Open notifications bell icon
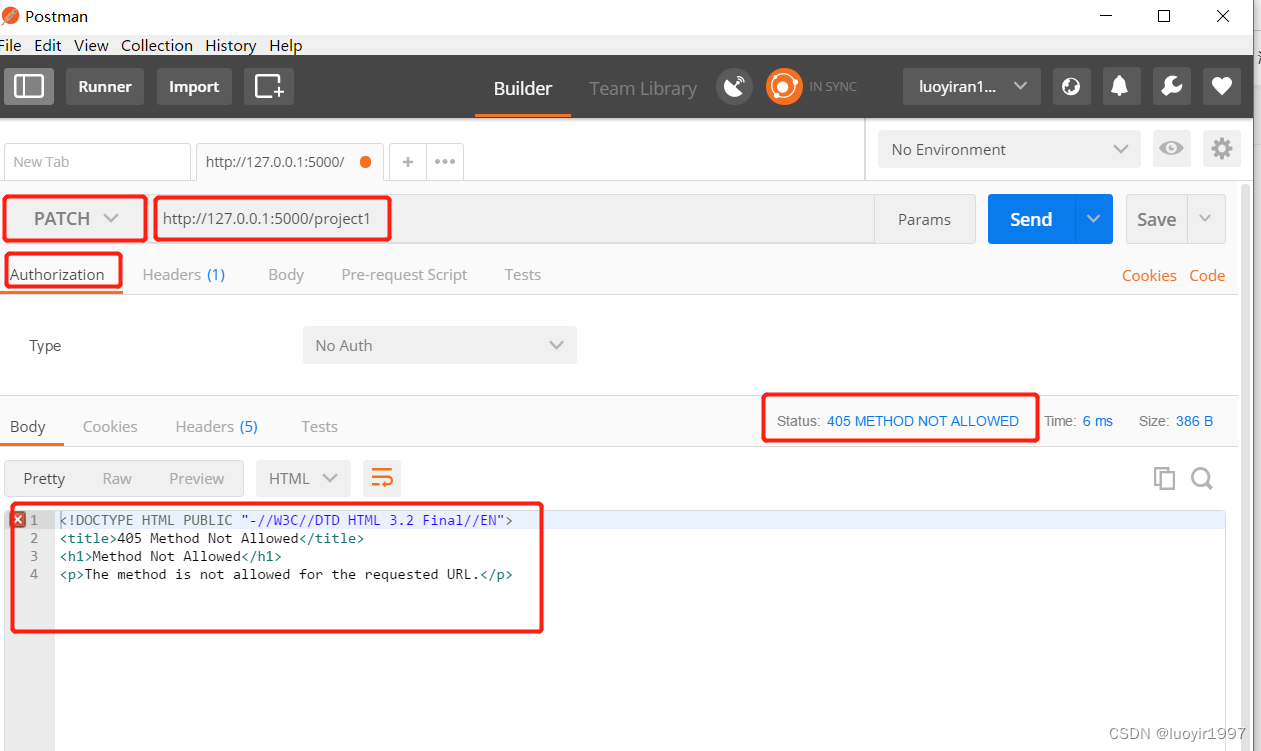The height and width of the screenshot is (751, 1261). click(1121, 87)
